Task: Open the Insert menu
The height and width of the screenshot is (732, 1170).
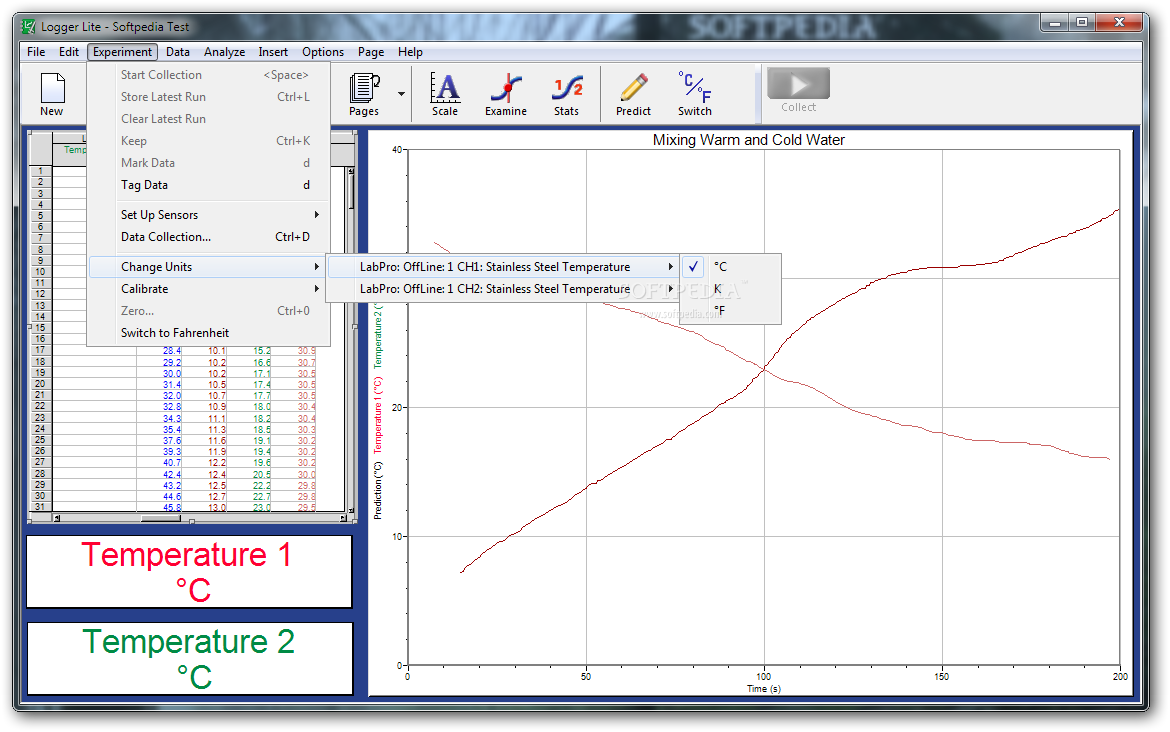Action: (273, 51)
